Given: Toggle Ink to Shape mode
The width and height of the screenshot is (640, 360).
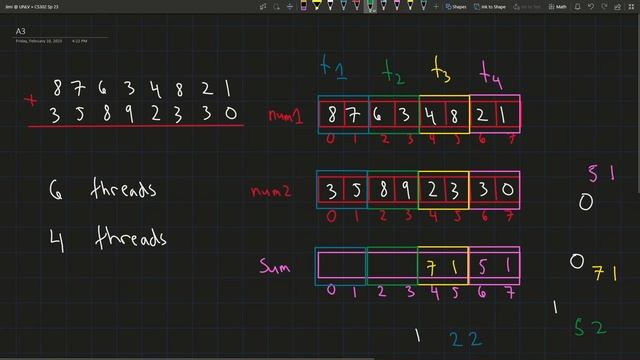Looking at the screenshot, I should pos(490,7).
